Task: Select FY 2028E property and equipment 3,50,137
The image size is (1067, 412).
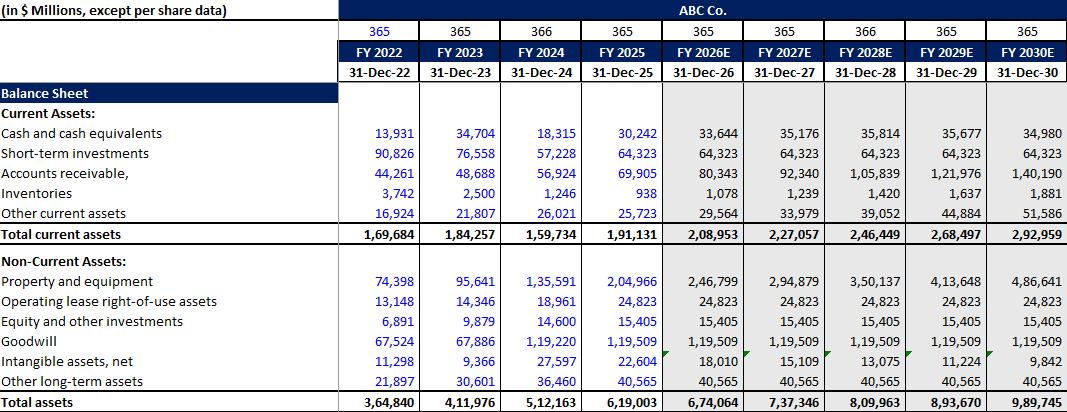Action: (x=875, y=281)
